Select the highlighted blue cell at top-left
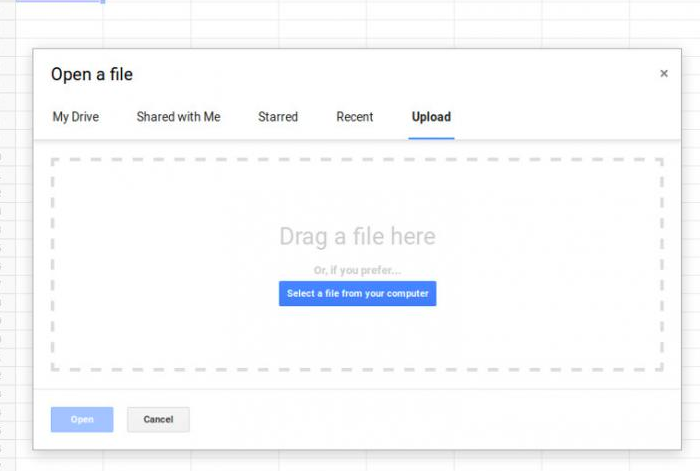Viewport: 700px width, 471px height. coord(52,1)
